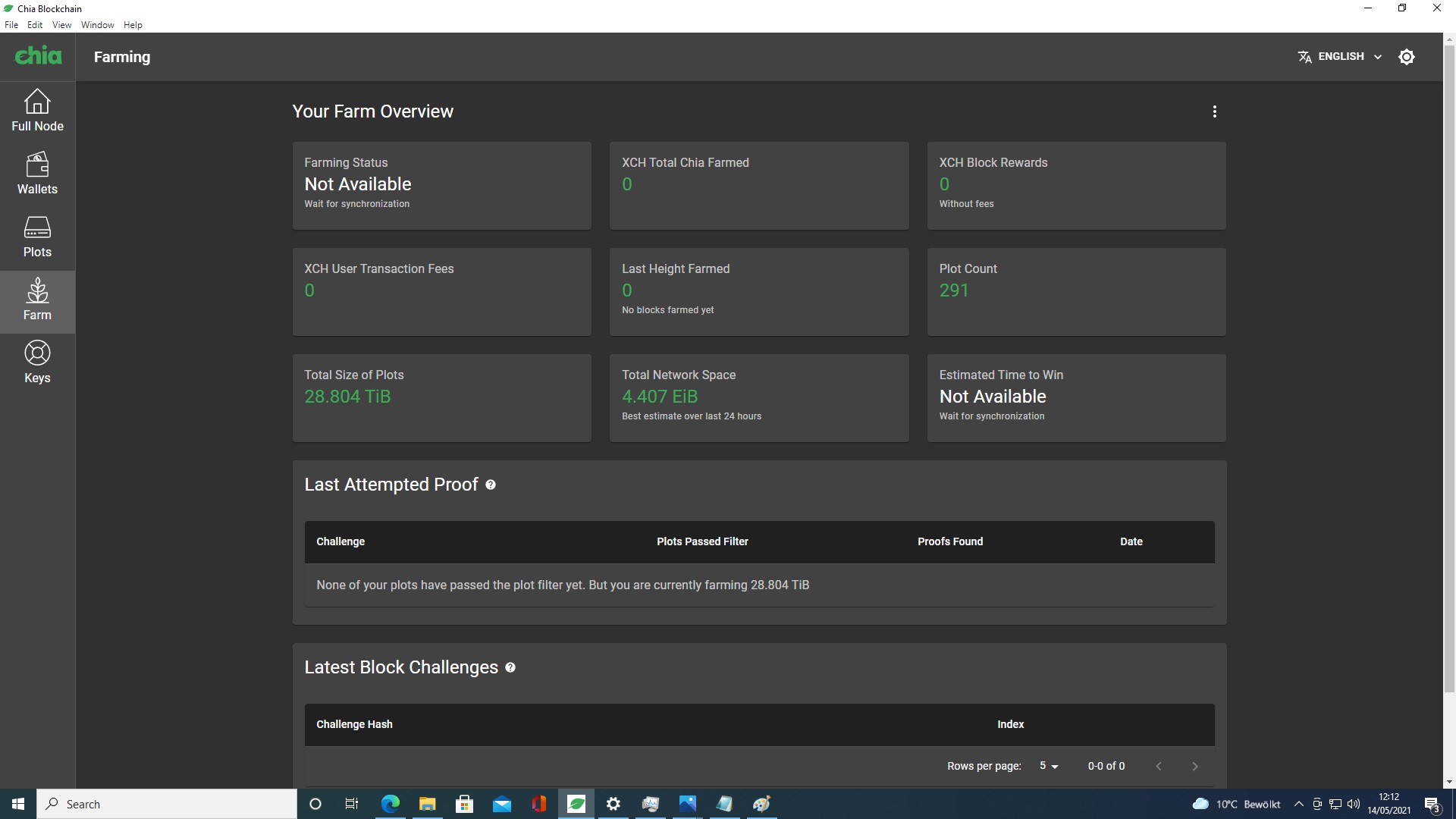This screenshot has width=1456, height=819.
Task: Click Total Network Space 4.407 EiB
Action: [659, 397]
